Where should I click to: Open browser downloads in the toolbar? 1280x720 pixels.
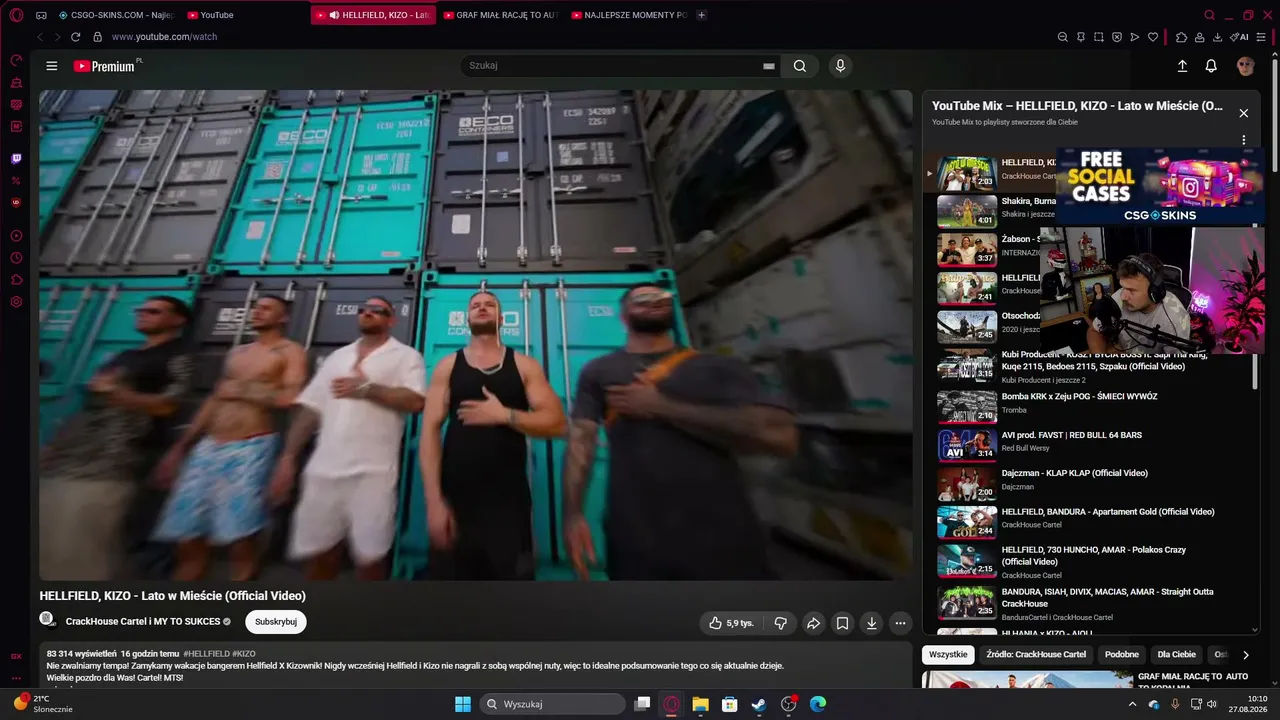[x=1218, y=37]
